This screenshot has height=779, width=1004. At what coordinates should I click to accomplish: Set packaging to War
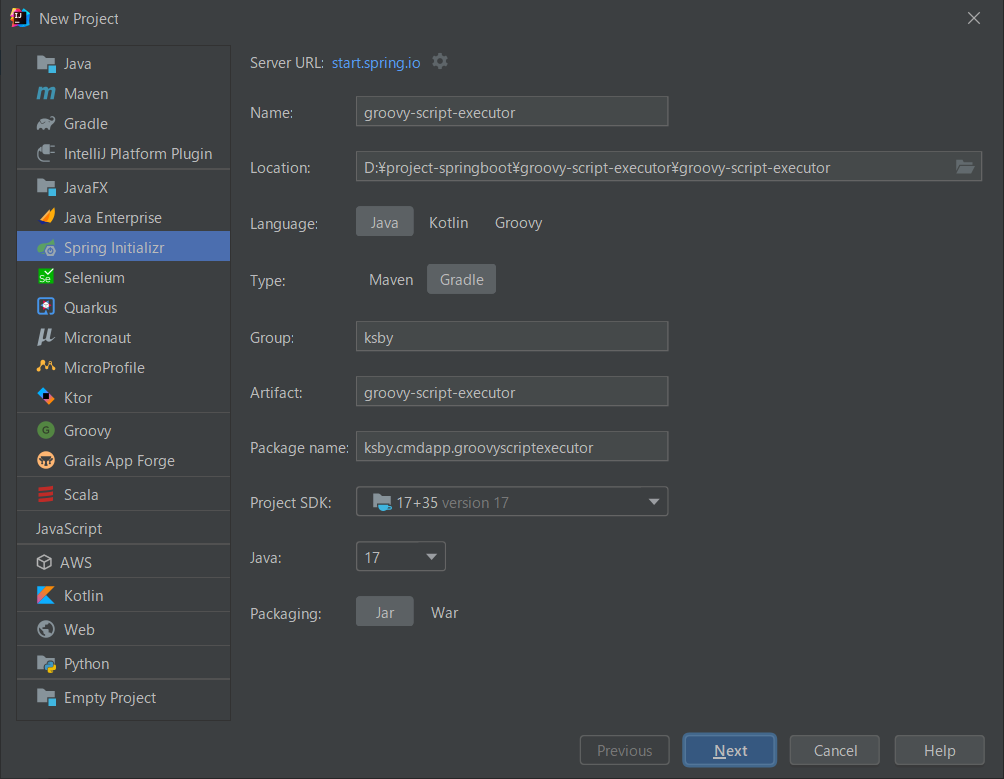click(x=444, y=613)
